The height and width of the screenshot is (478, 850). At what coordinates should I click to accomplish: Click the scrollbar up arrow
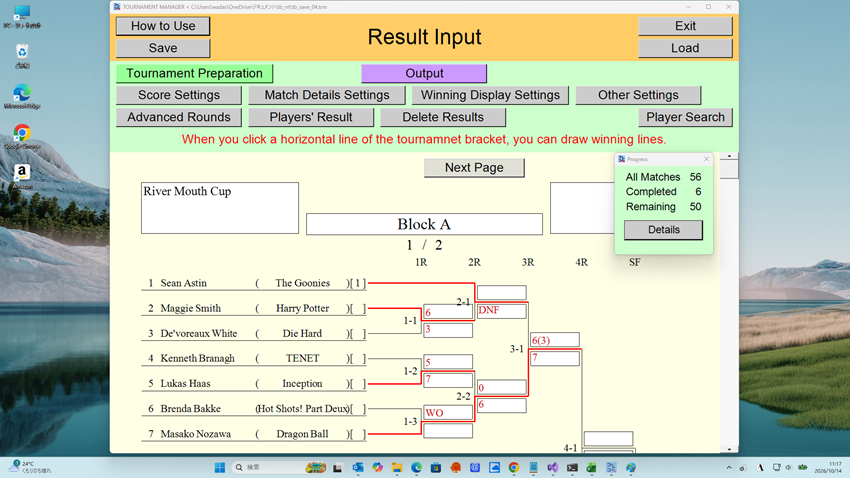[x=729, y=156]
